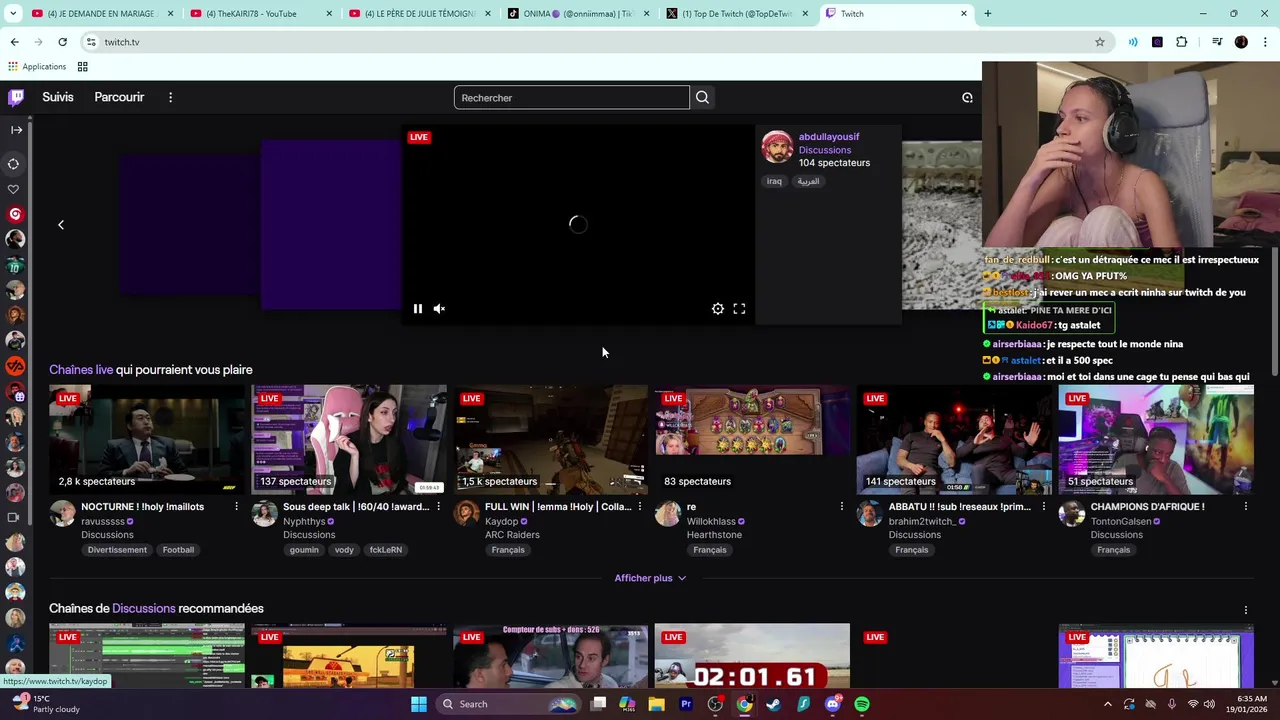The image size is (1280, 720).
Task: Open the Kaydop channel name
Action: [x=502, y=521]
